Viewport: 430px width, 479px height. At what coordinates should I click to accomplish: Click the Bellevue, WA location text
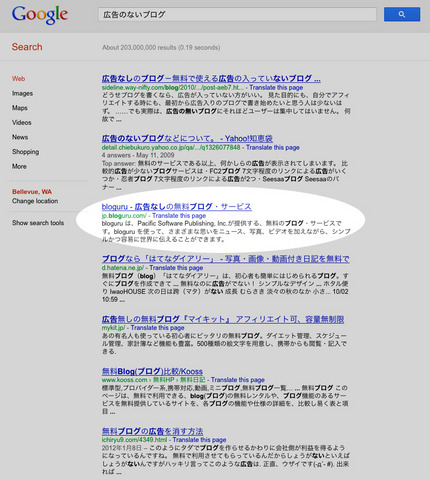(x=32, y=192)
